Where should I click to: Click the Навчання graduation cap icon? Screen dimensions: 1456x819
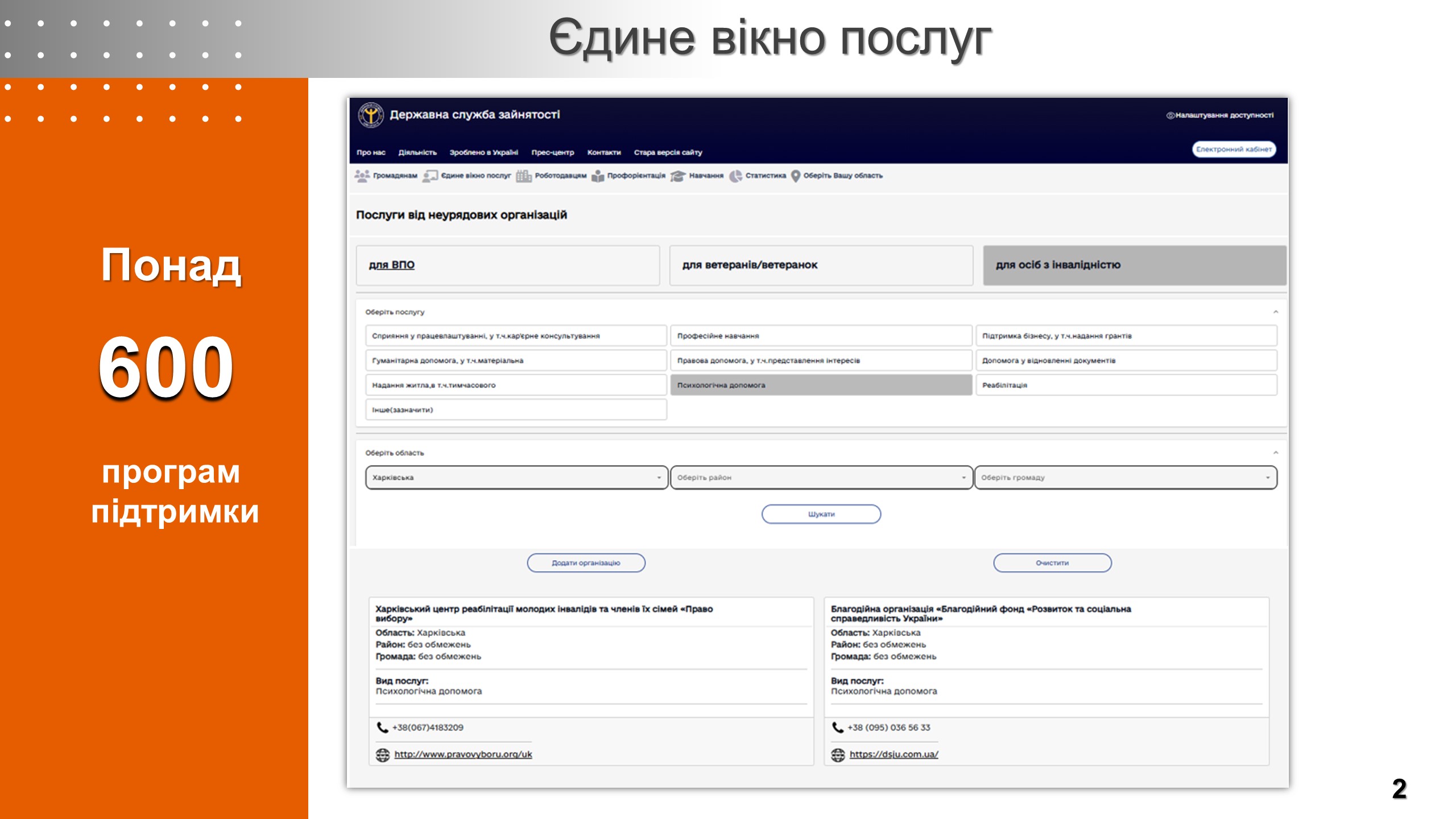click(678, 176)
